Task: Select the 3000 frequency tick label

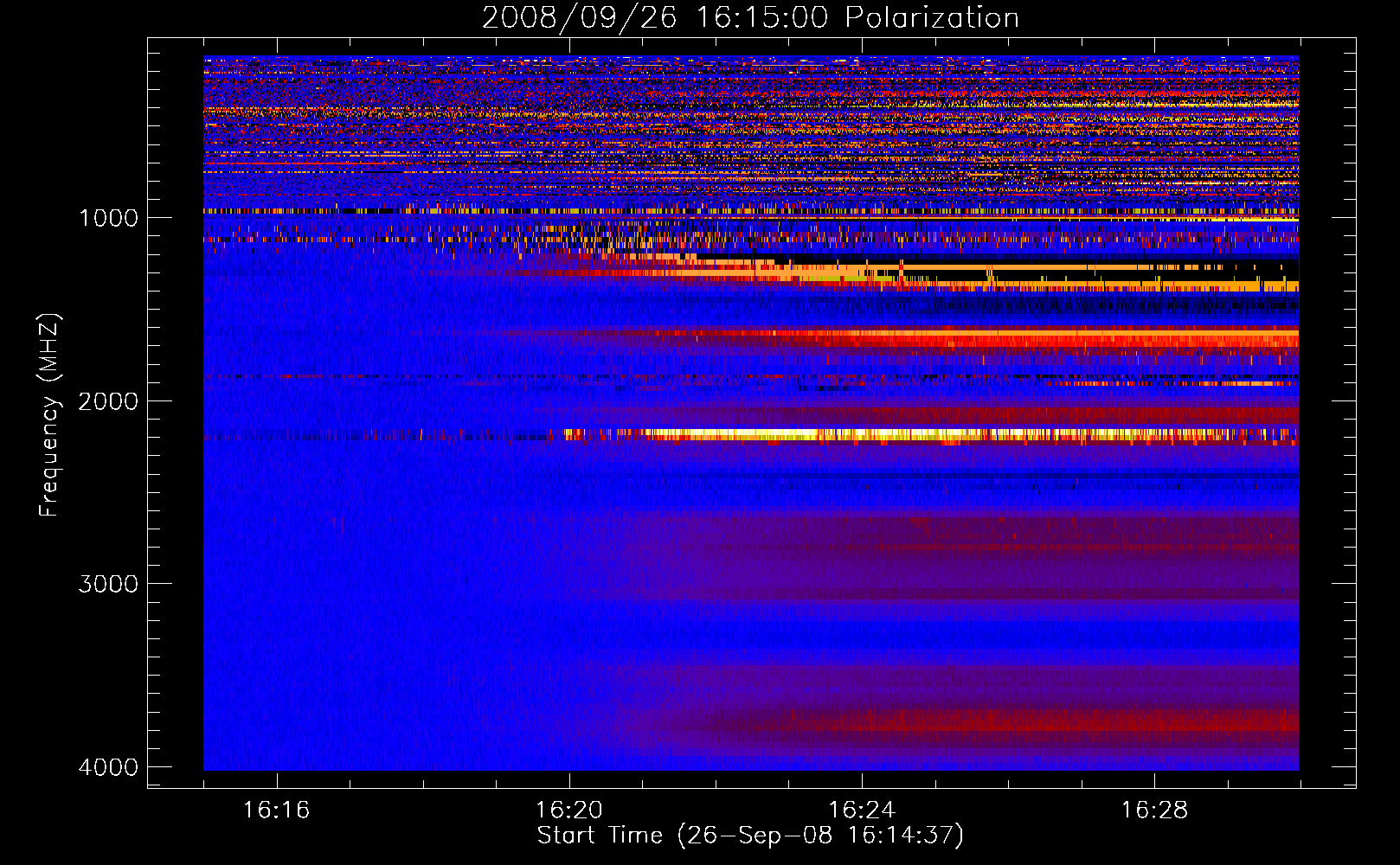Action: [108, 584]
